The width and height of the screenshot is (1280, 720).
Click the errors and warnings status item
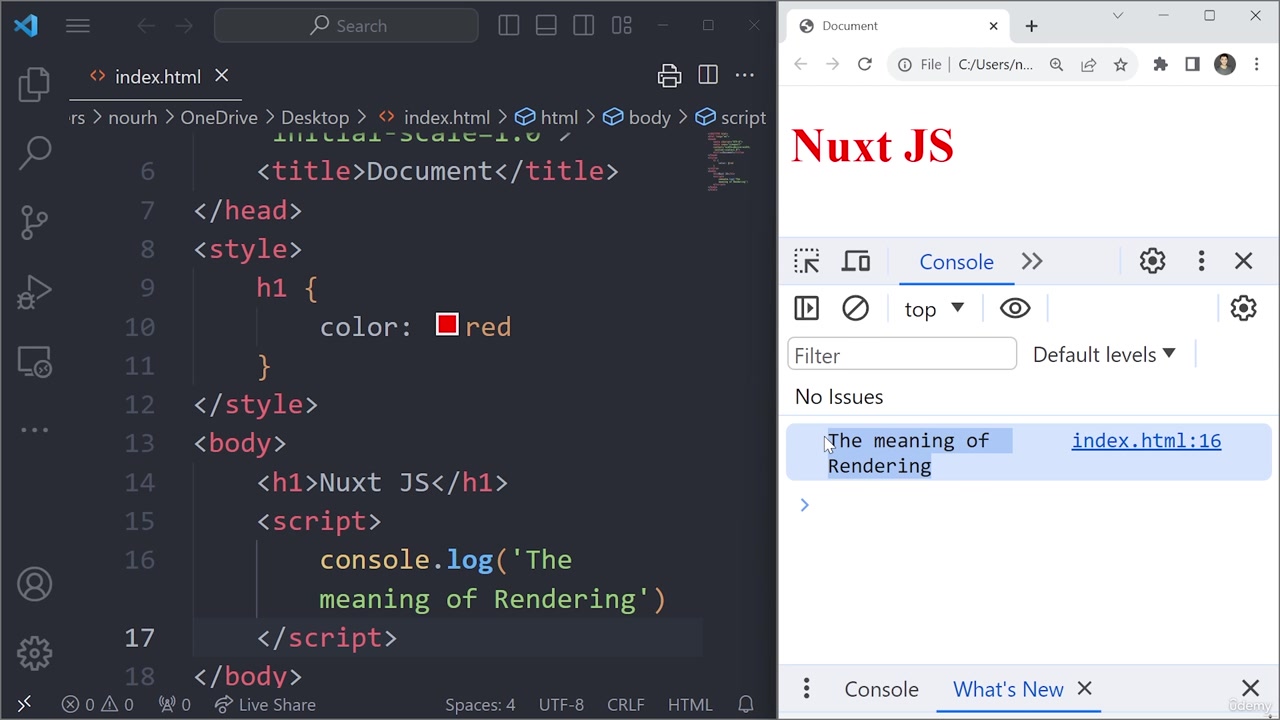pyautogui.click(x=97, y=705)
